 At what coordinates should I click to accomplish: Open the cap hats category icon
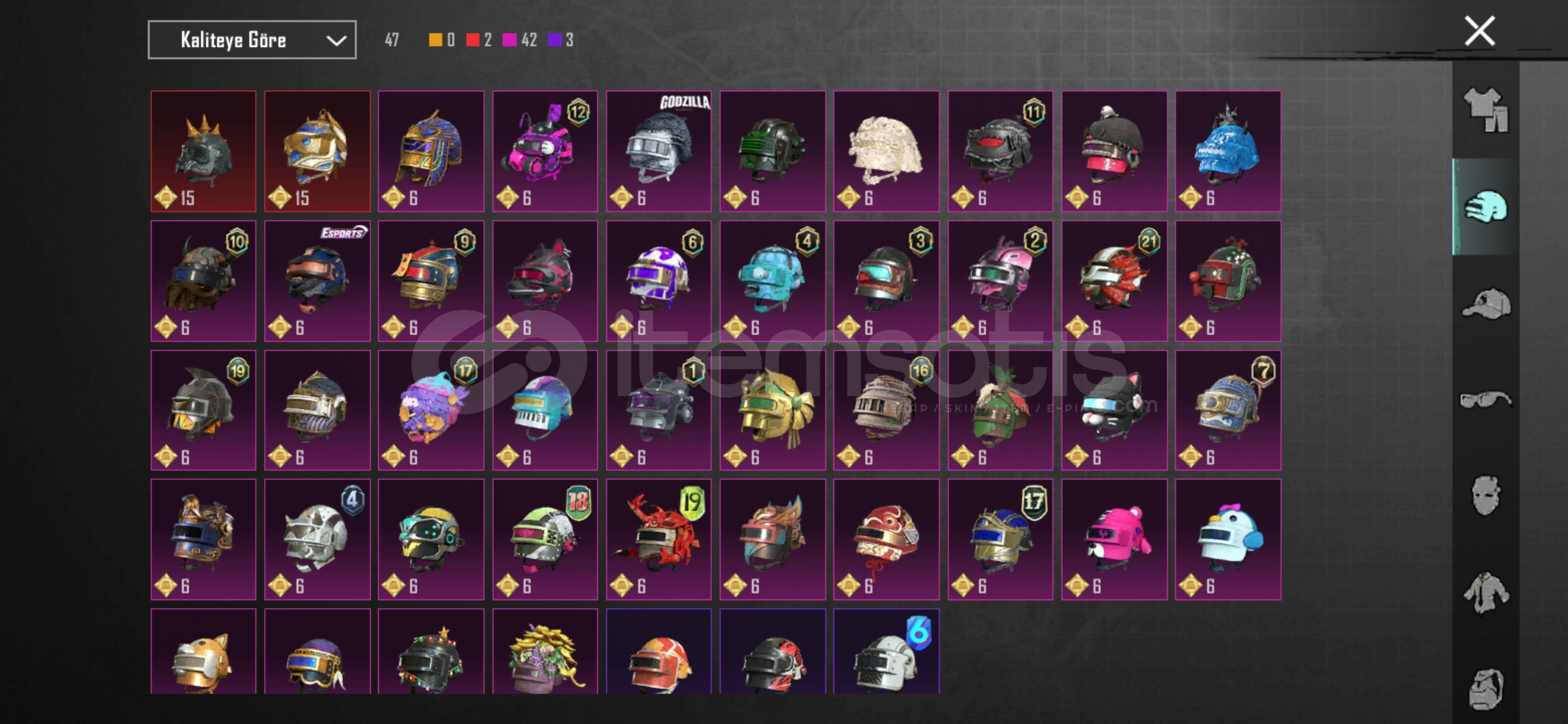1486,304
